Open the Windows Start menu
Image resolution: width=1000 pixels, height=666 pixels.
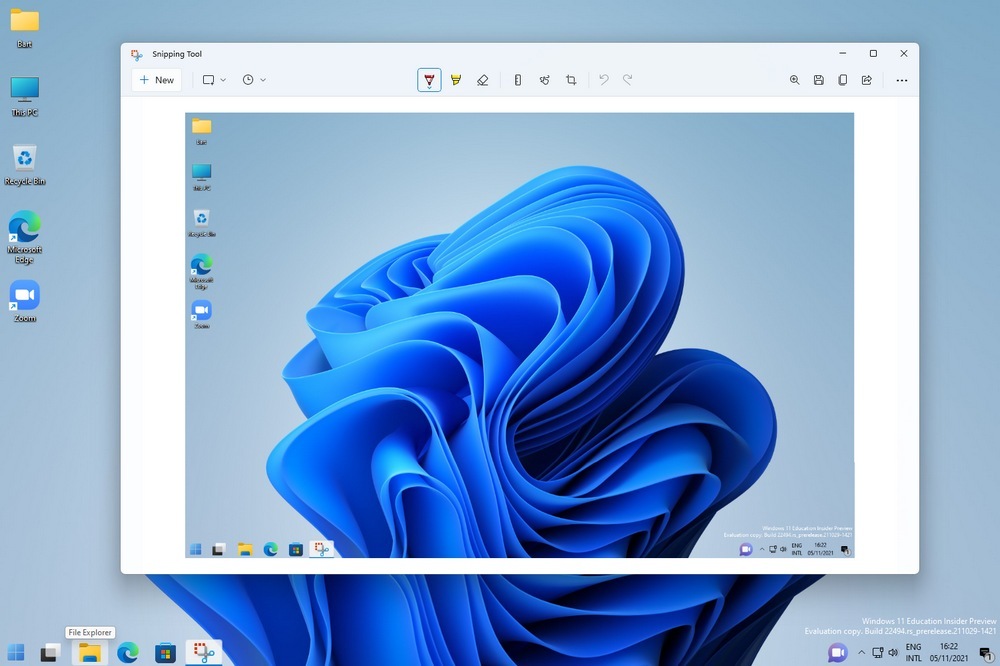[18, 653]
